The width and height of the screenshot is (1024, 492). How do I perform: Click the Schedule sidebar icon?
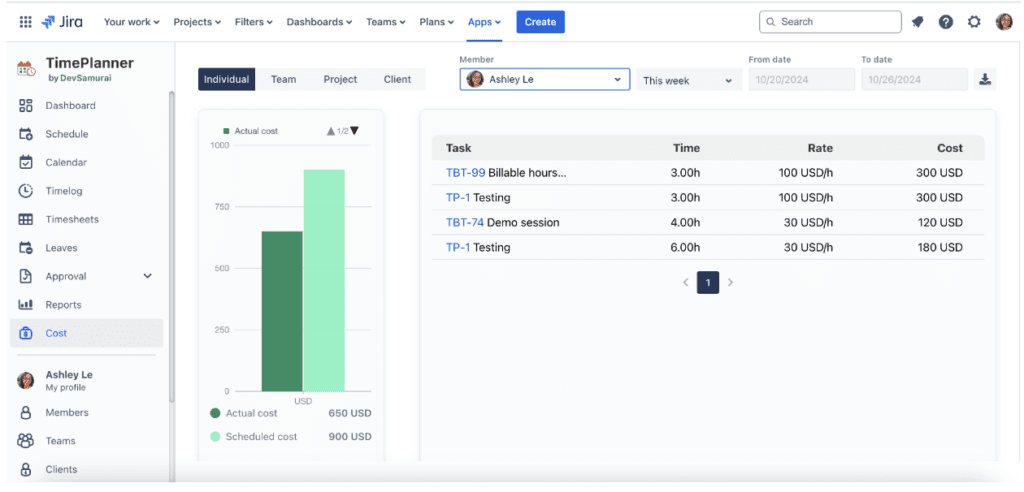pos(25,134)
